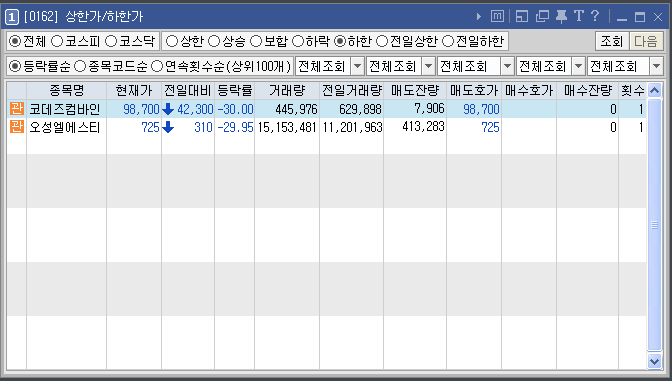Click the vertical scrollbar thumb
The image size is (672, 381).
654,225
